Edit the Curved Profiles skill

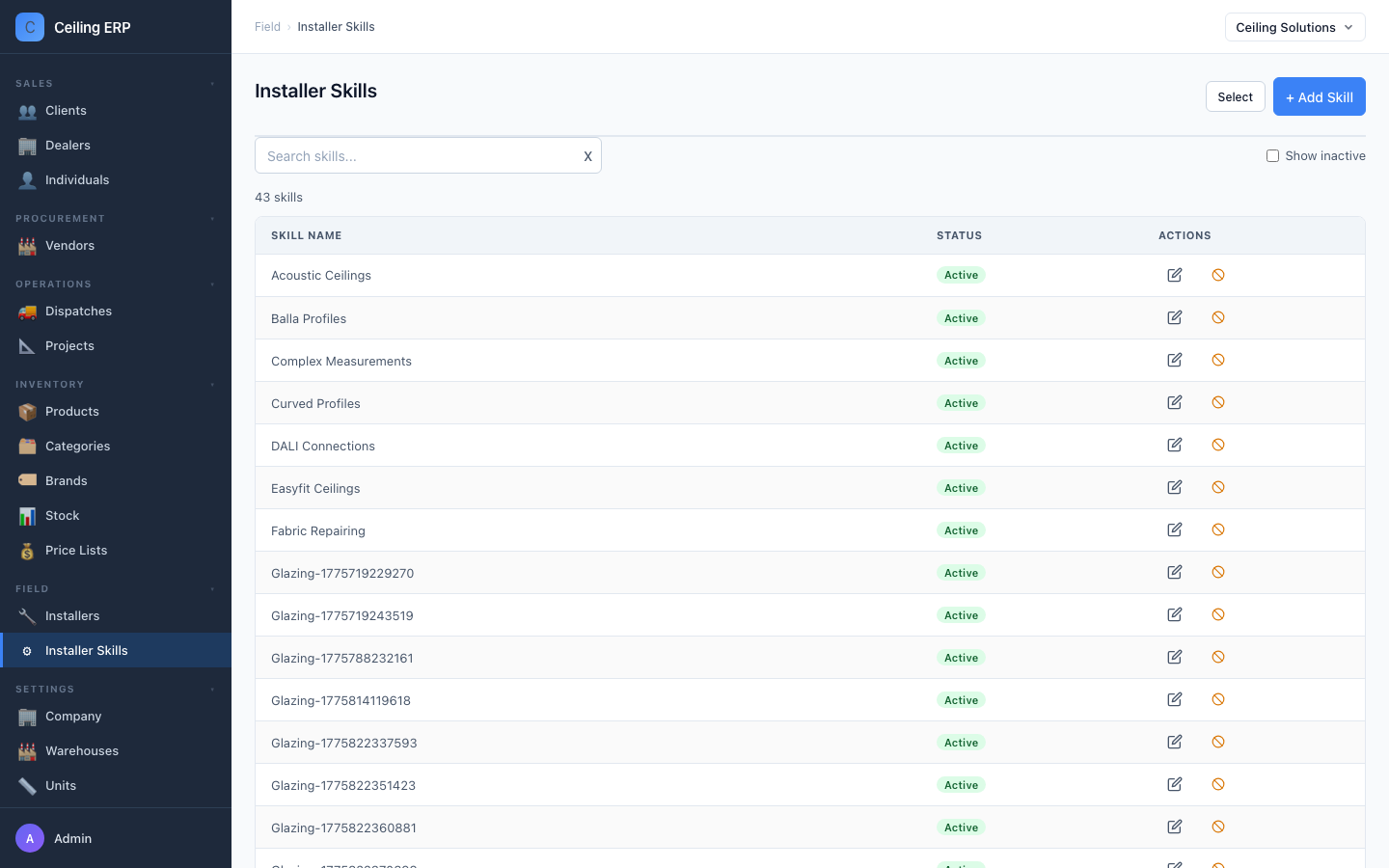[1174, 402]
